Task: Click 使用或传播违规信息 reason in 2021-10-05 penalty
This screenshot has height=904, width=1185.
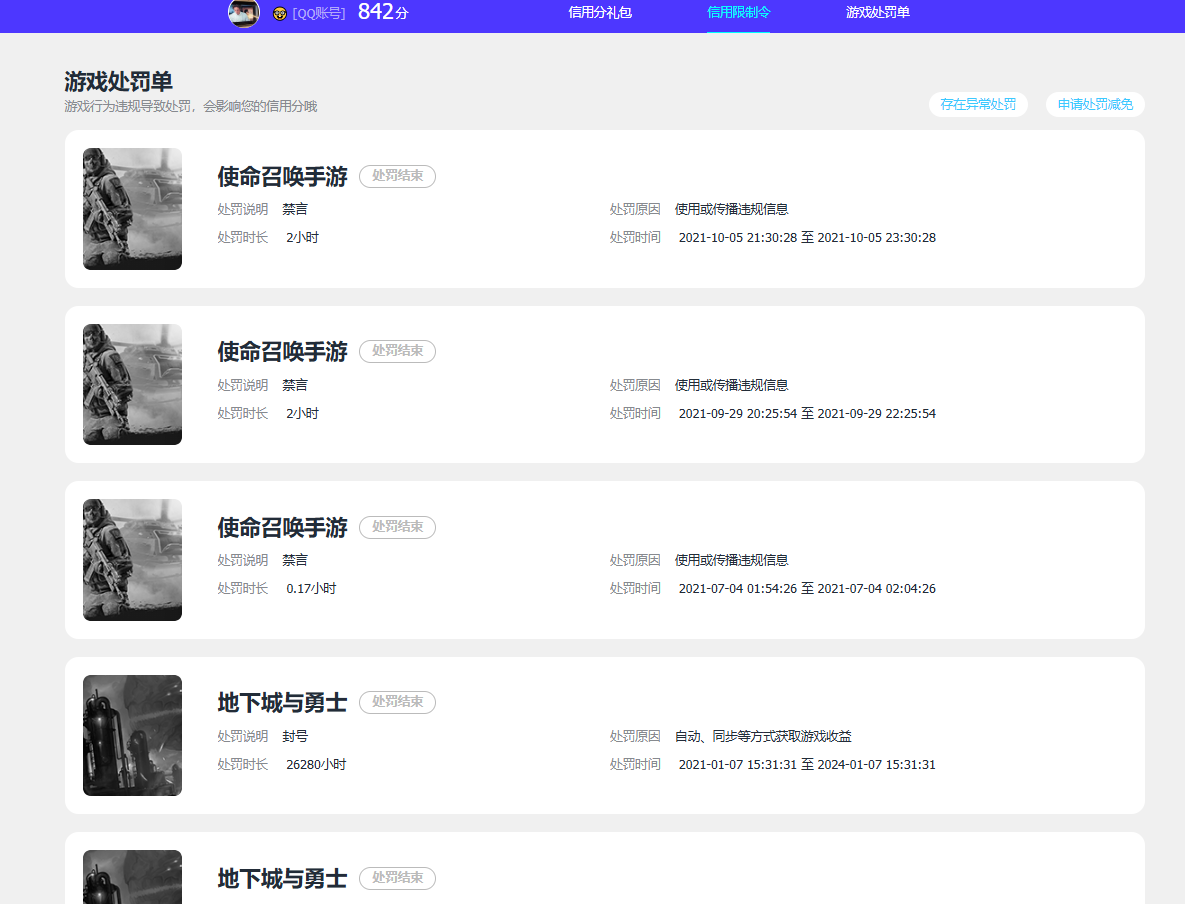Action: pos(732,209)
